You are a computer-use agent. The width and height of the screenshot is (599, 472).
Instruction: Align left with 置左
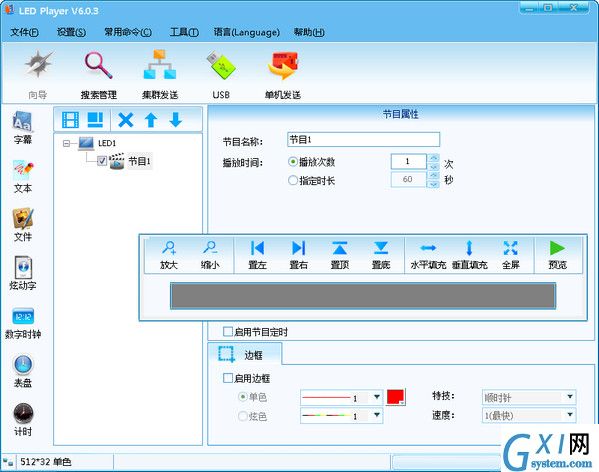pyautogui.click(x=257, y=255)
